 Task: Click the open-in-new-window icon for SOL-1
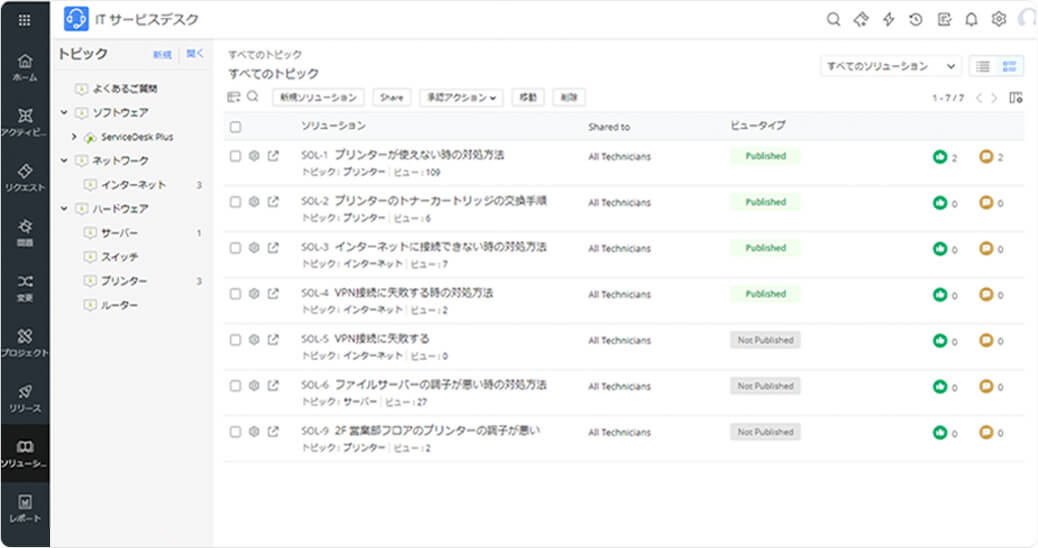pos(273,156)
